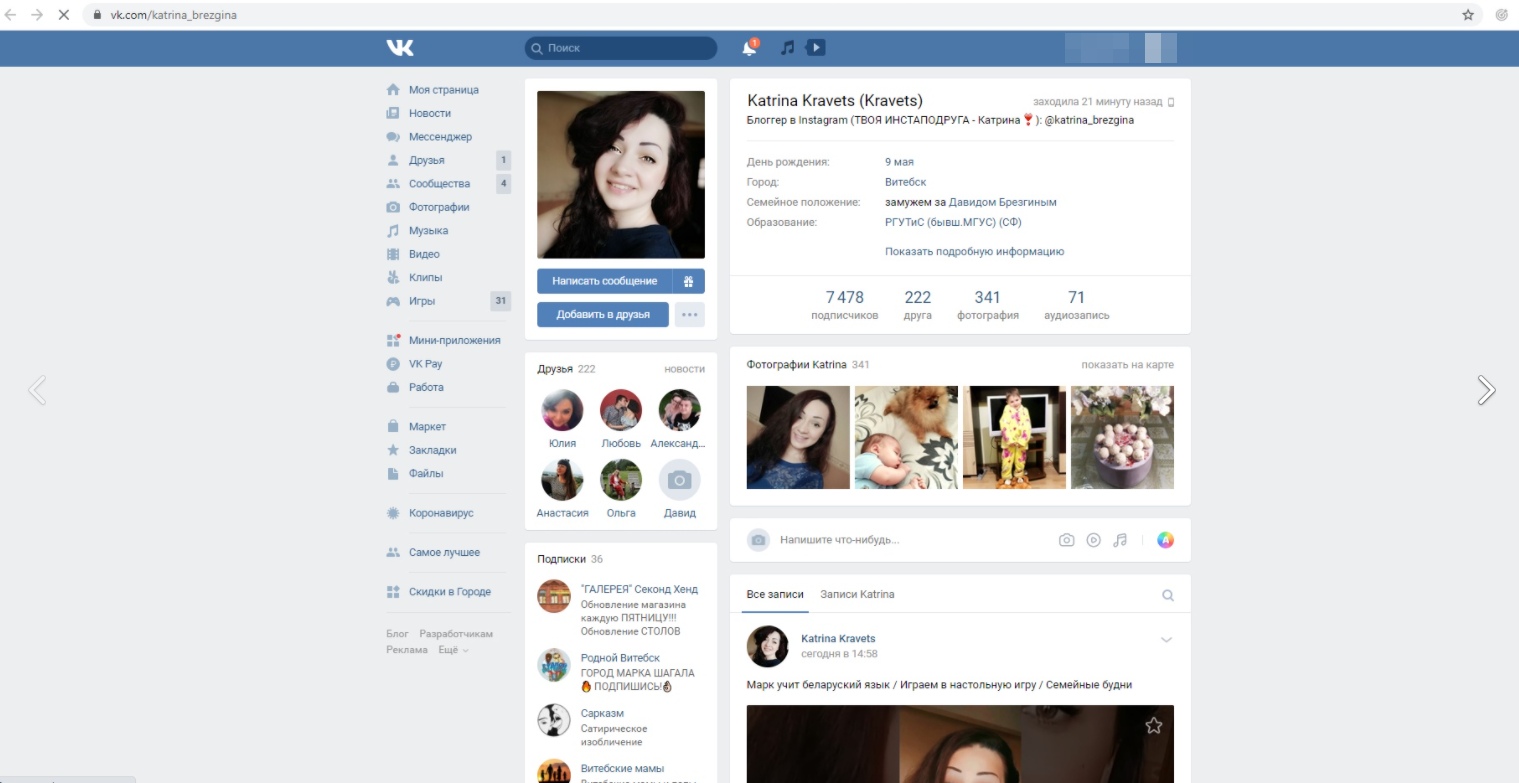Open the notifications bell
The width and height of the screenshot is (1519, 783).
pyautogui.click(x=749, y=47)
